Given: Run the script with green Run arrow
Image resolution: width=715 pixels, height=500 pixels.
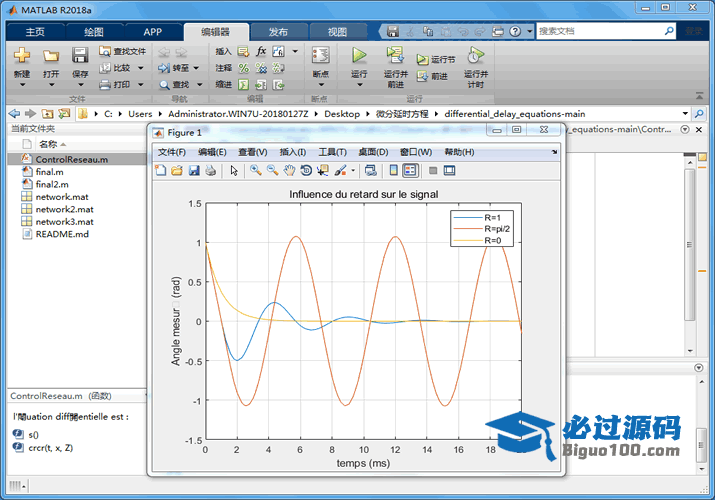Looking at the screenshot, I should click(x=359, y=56).
